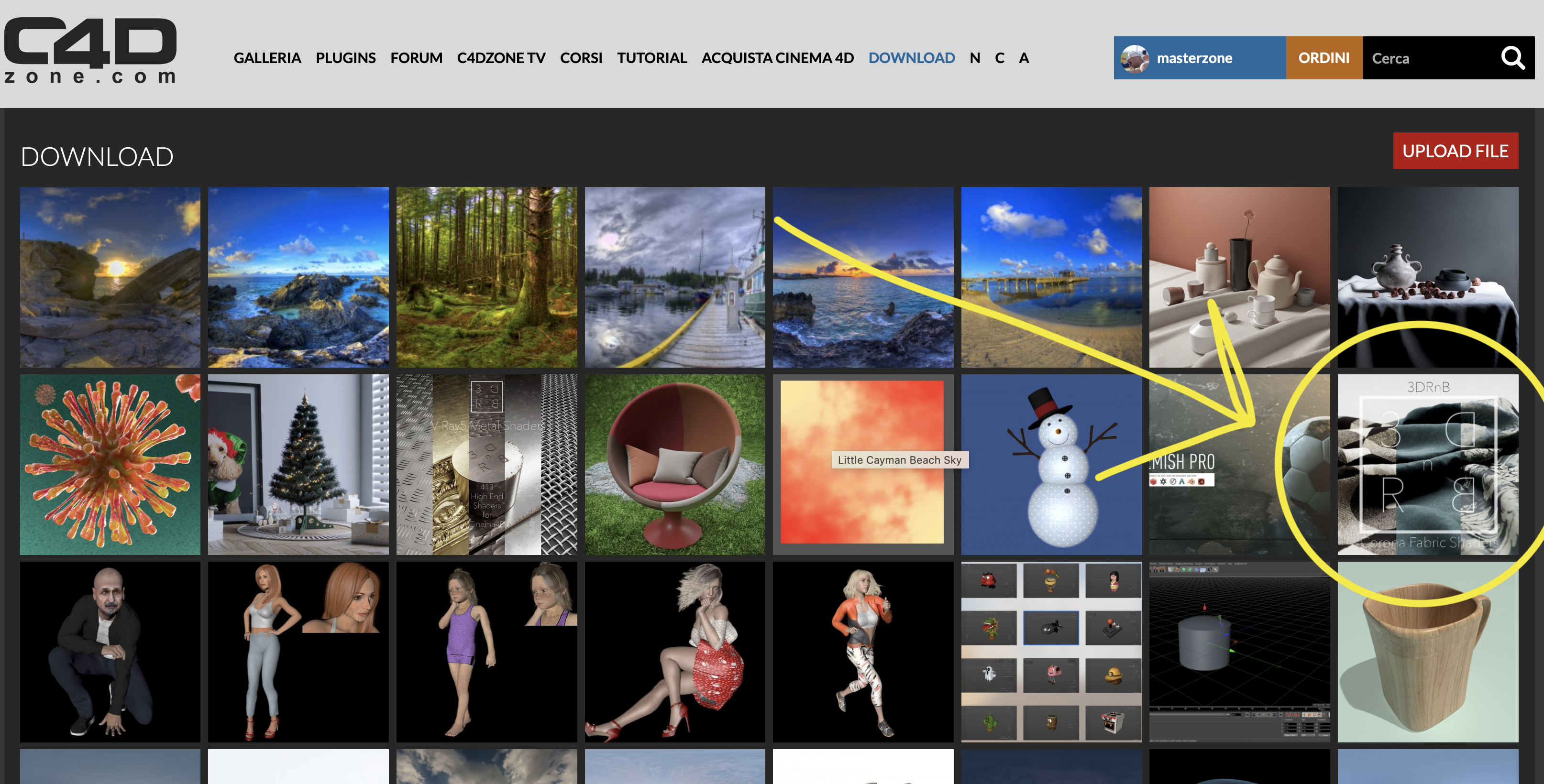Image resolution: width=1544 pixels, height=784 pixels.
Task: Go to the PLUGINS section
Action: pos(345,58)
